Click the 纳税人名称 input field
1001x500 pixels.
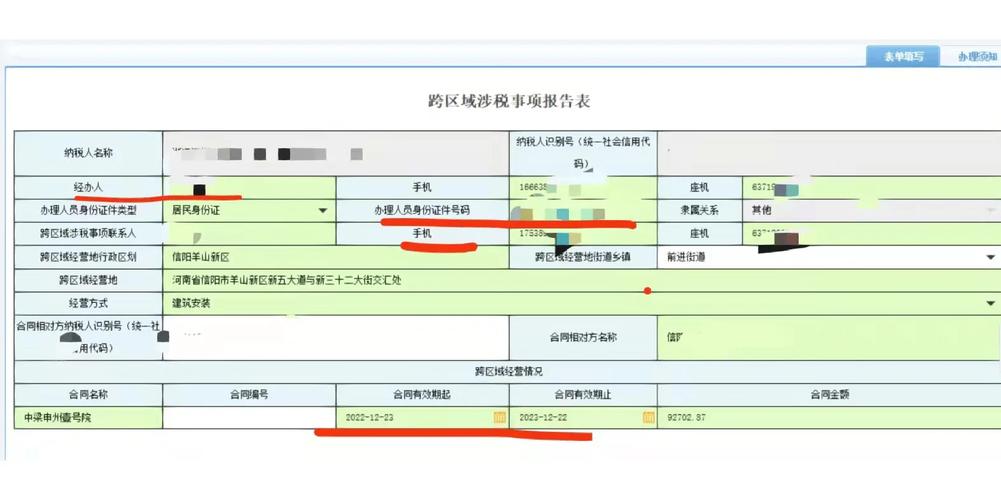(335, 154)
